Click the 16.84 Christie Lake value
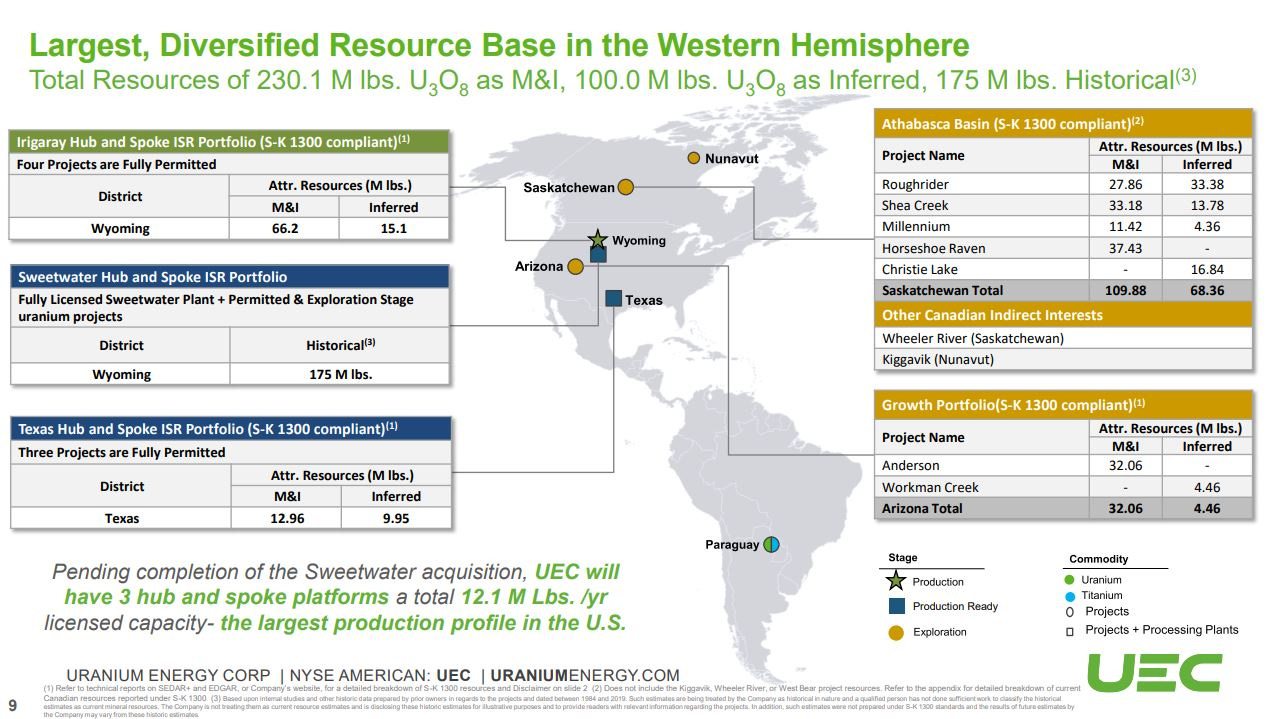This screenshot has height=719, width=1278. coord(1207,269)
